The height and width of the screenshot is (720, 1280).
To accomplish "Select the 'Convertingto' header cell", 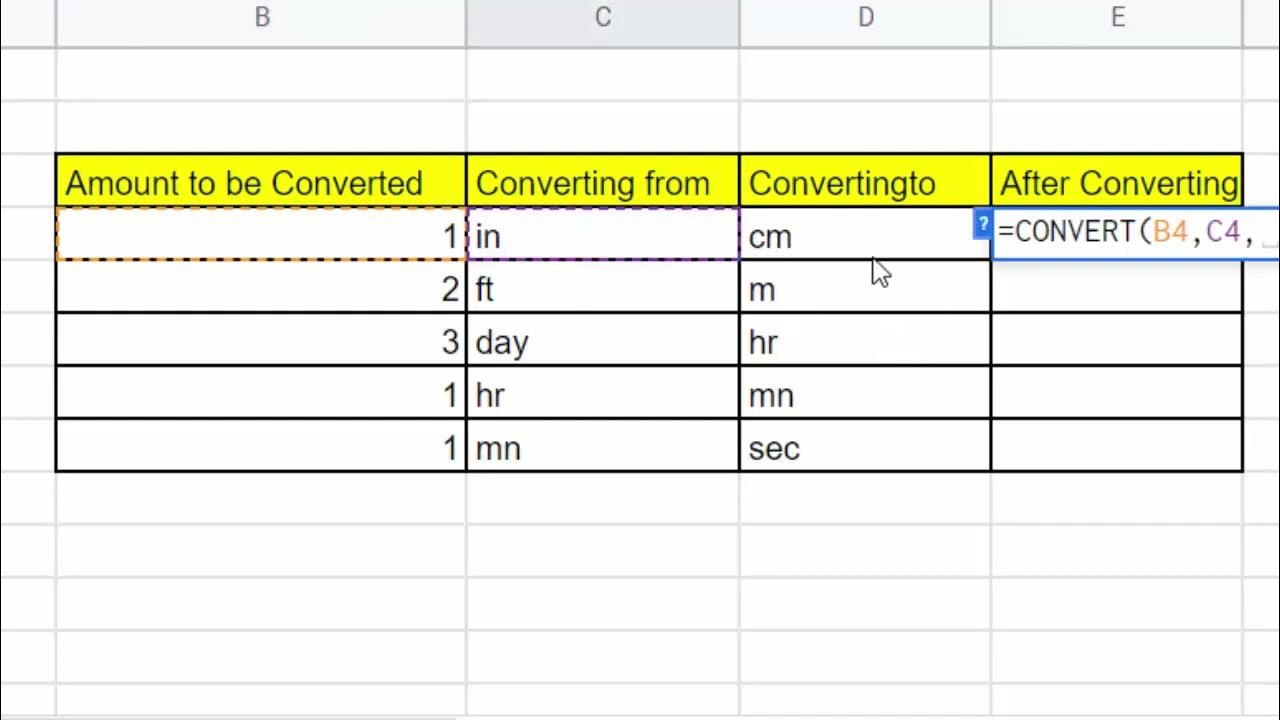I will click(x=864, y=183).
